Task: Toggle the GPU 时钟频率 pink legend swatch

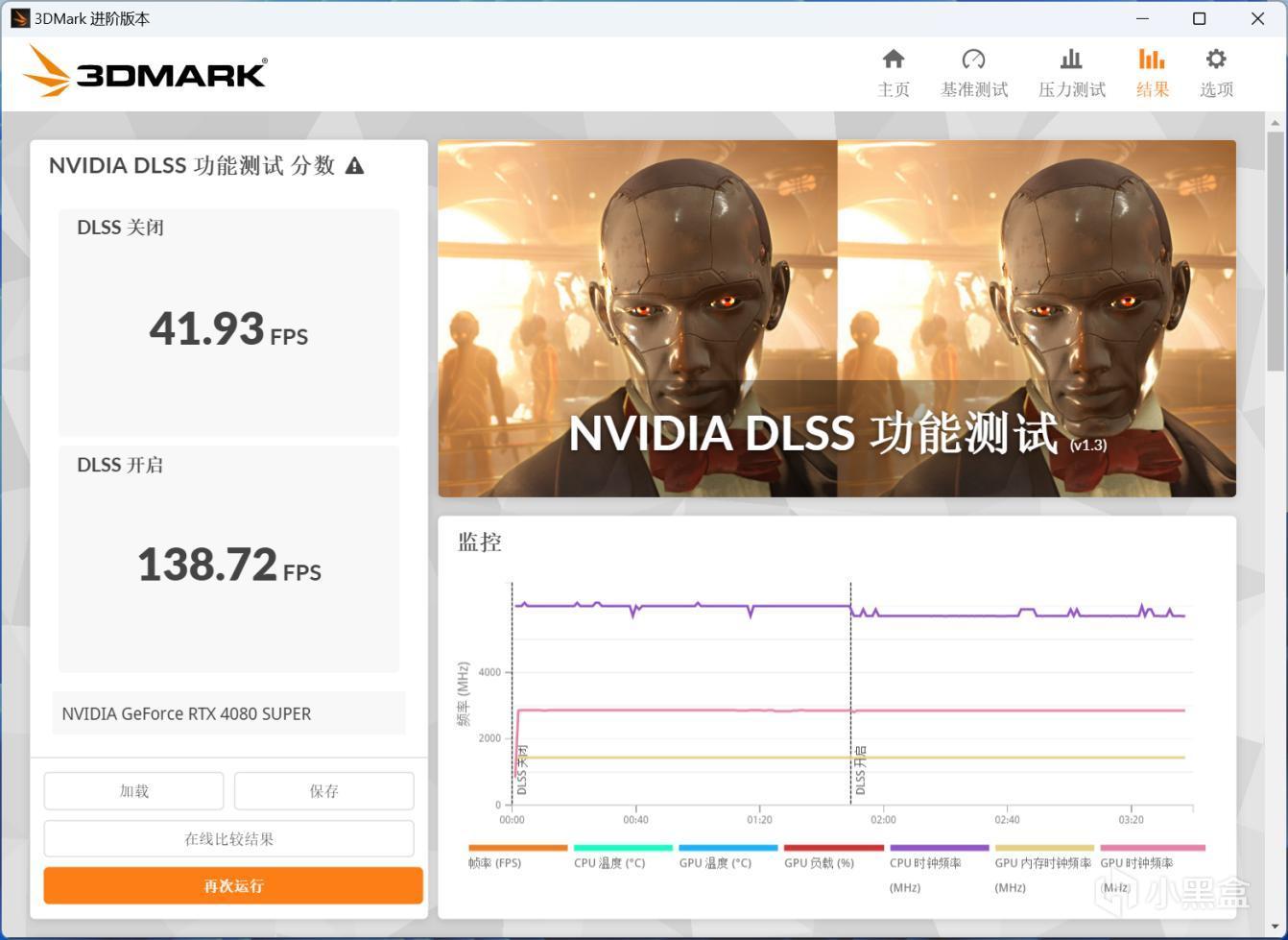Action: [x=1153, y=848]
